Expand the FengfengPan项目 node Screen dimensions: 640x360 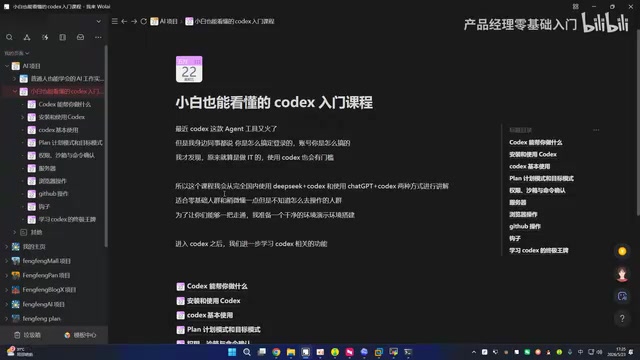tap(7, 276)
